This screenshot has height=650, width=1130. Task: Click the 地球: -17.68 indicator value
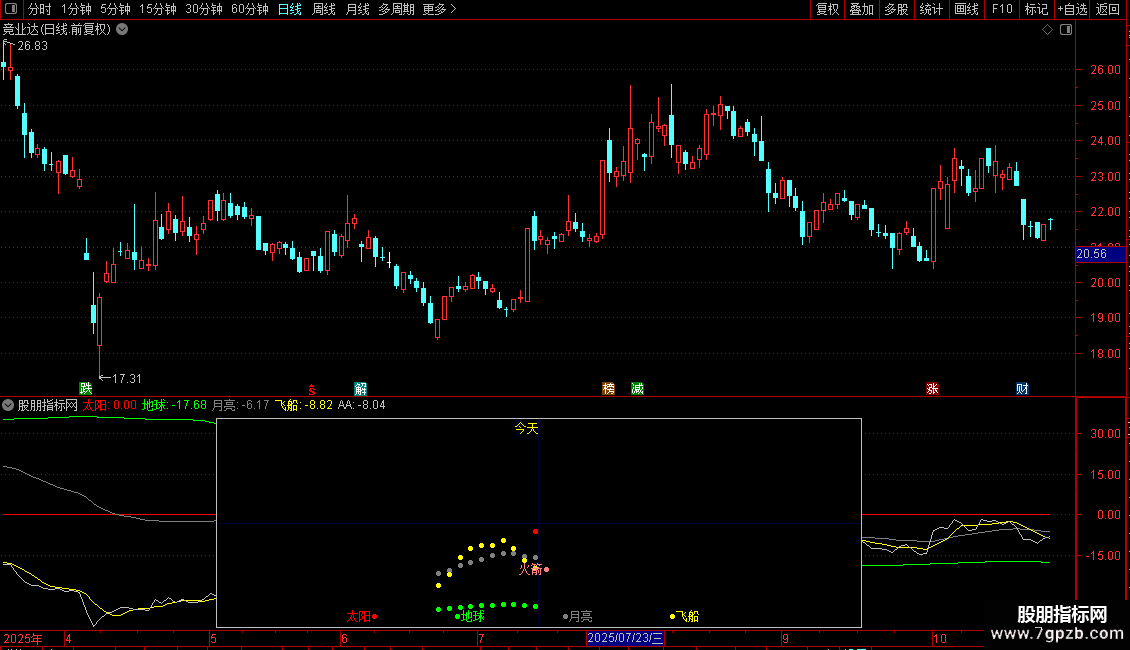click(174, 405)
